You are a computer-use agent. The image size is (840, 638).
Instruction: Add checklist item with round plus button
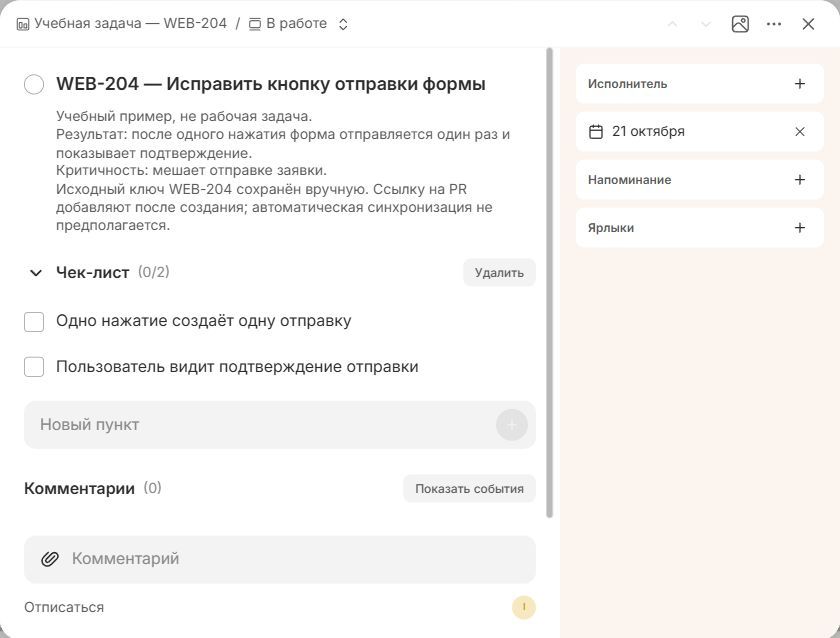tap(512, 425)
